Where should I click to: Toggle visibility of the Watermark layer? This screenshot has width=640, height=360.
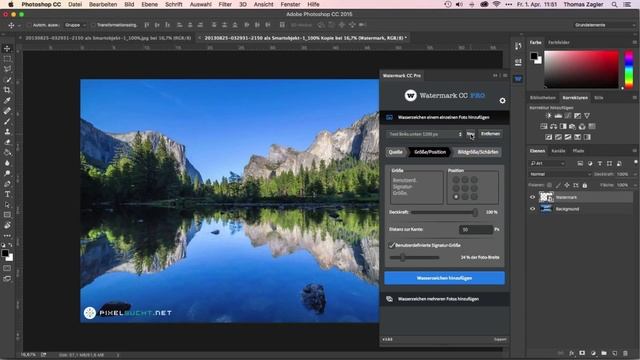pyautogui.click(x=532, y=197)
